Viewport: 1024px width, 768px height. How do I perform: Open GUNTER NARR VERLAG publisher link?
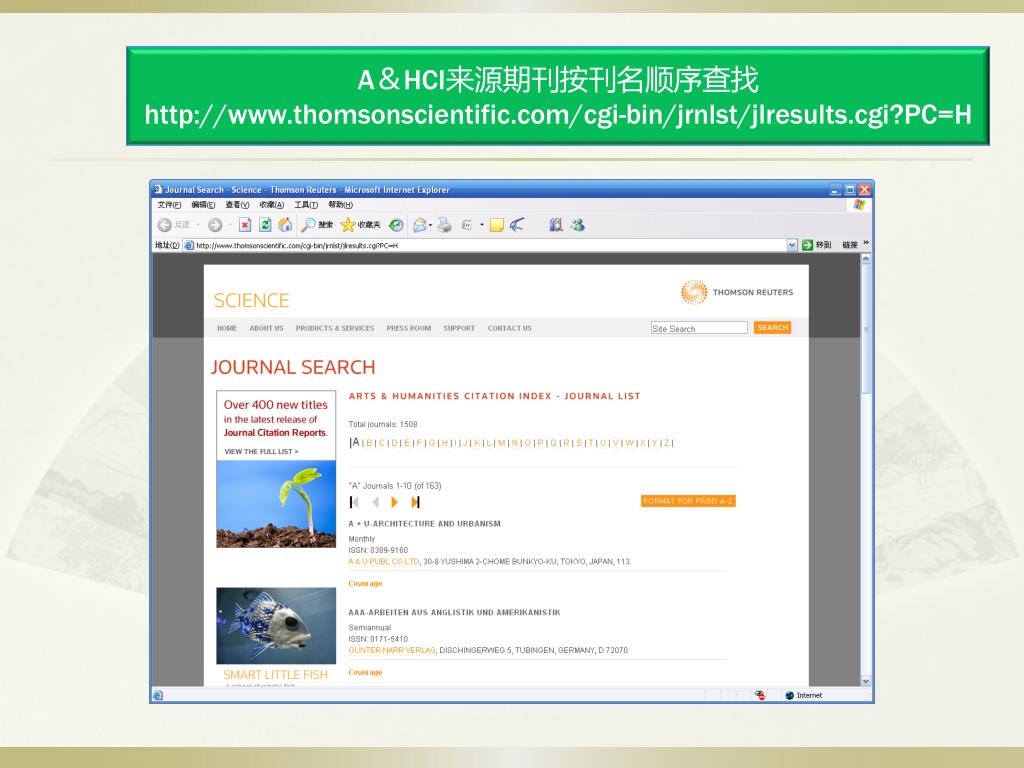tap(392, 650)
